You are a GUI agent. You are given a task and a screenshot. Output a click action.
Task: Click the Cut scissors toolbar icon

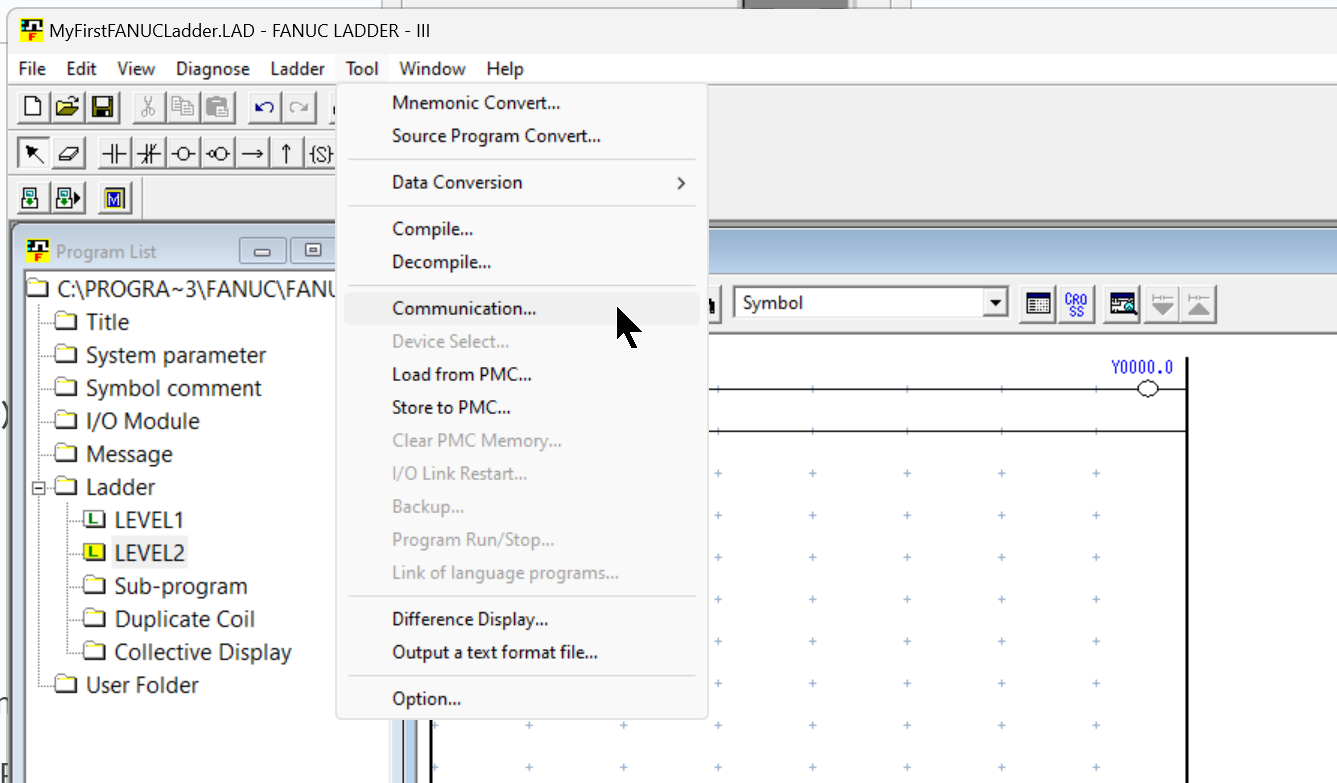tap(147, 107)
